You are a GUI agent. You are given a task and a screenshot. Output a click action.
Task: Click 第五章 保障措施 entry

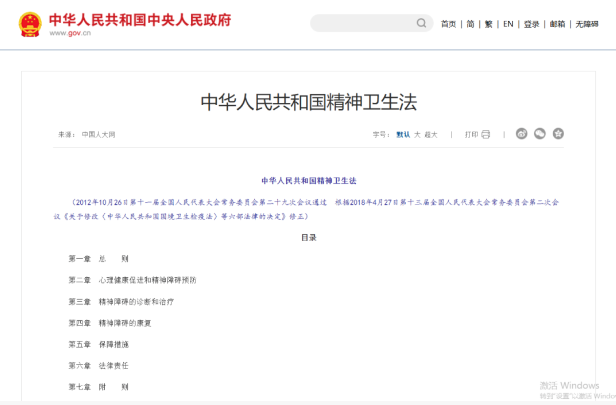point(99,345)
